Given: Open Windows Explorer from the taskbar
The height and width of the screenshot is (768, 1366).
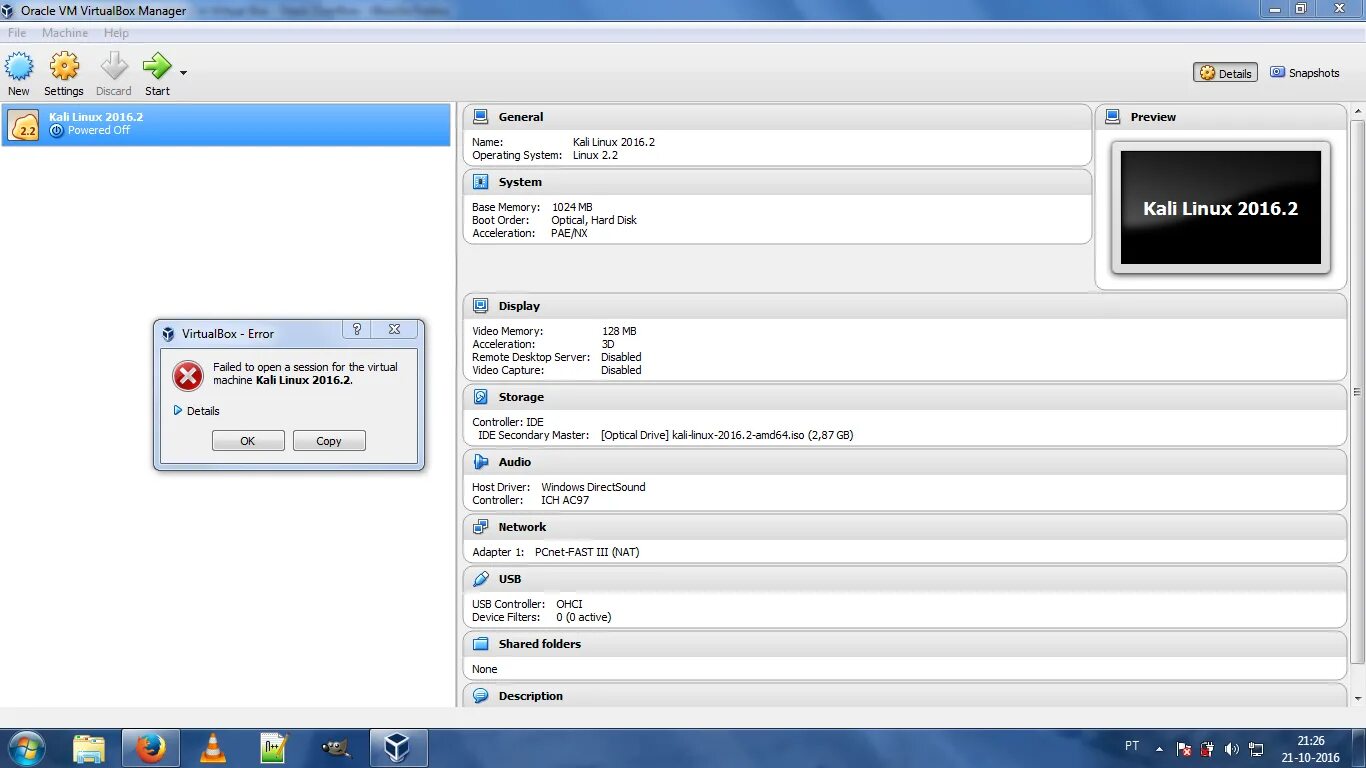Looking at the screenshot, I should (x=89, y=748).
